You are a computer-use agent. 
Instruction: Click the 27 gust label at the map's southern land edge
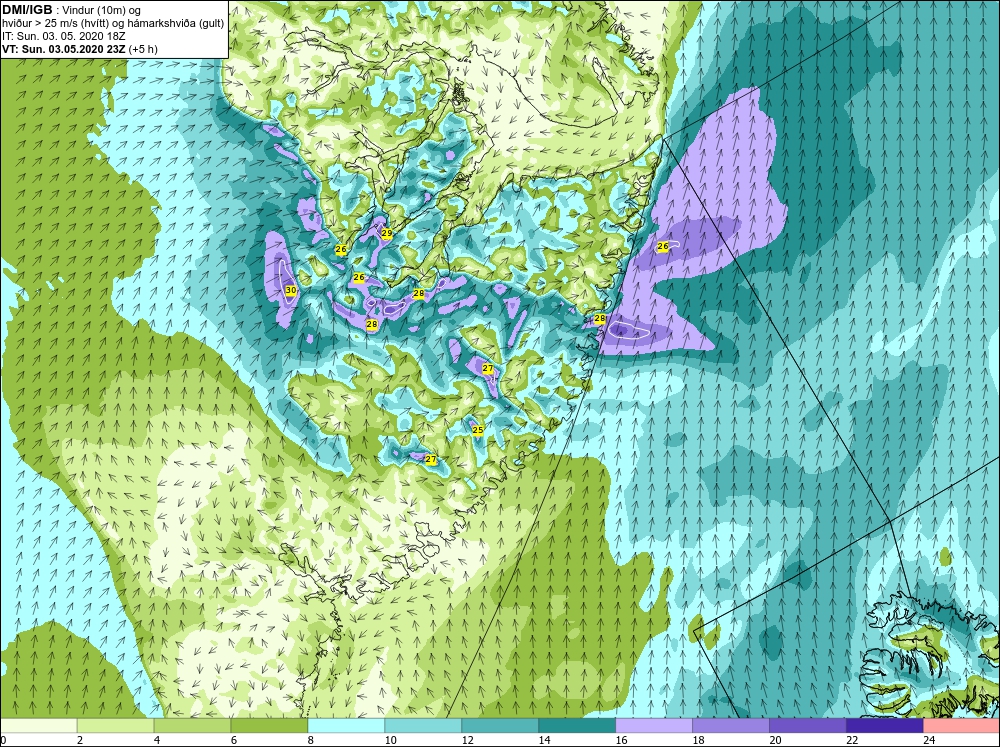(x=431, y=459)
